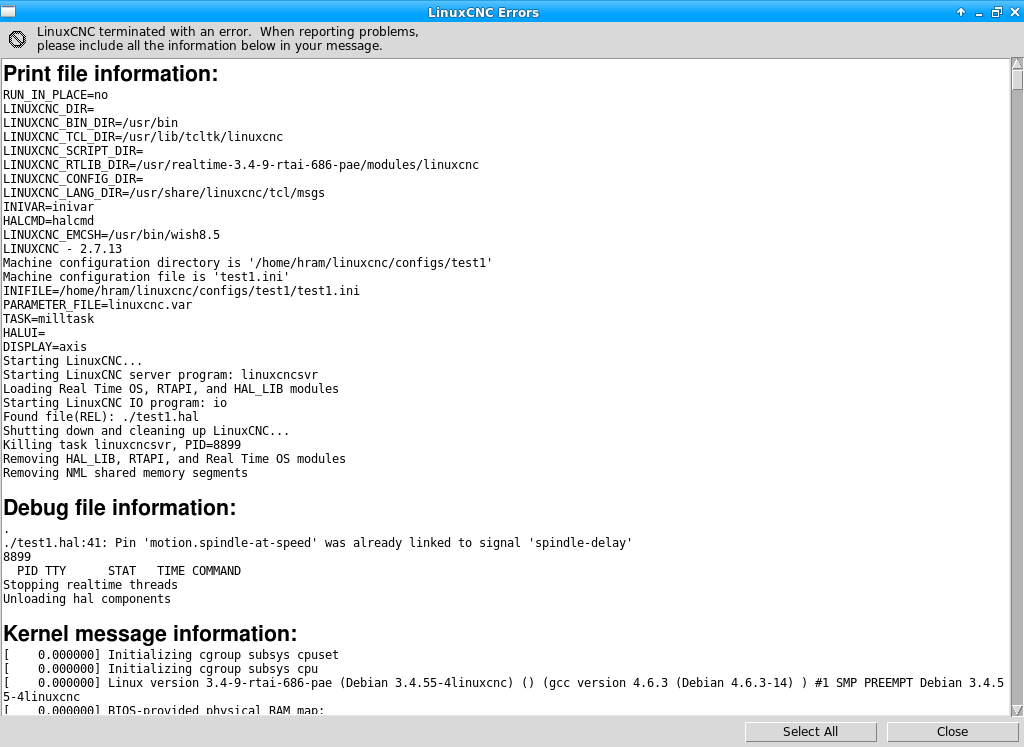Close the LinuxCNC Errors dialog
Viewport: 1024px width, 747px height.
tap(952, 731)
